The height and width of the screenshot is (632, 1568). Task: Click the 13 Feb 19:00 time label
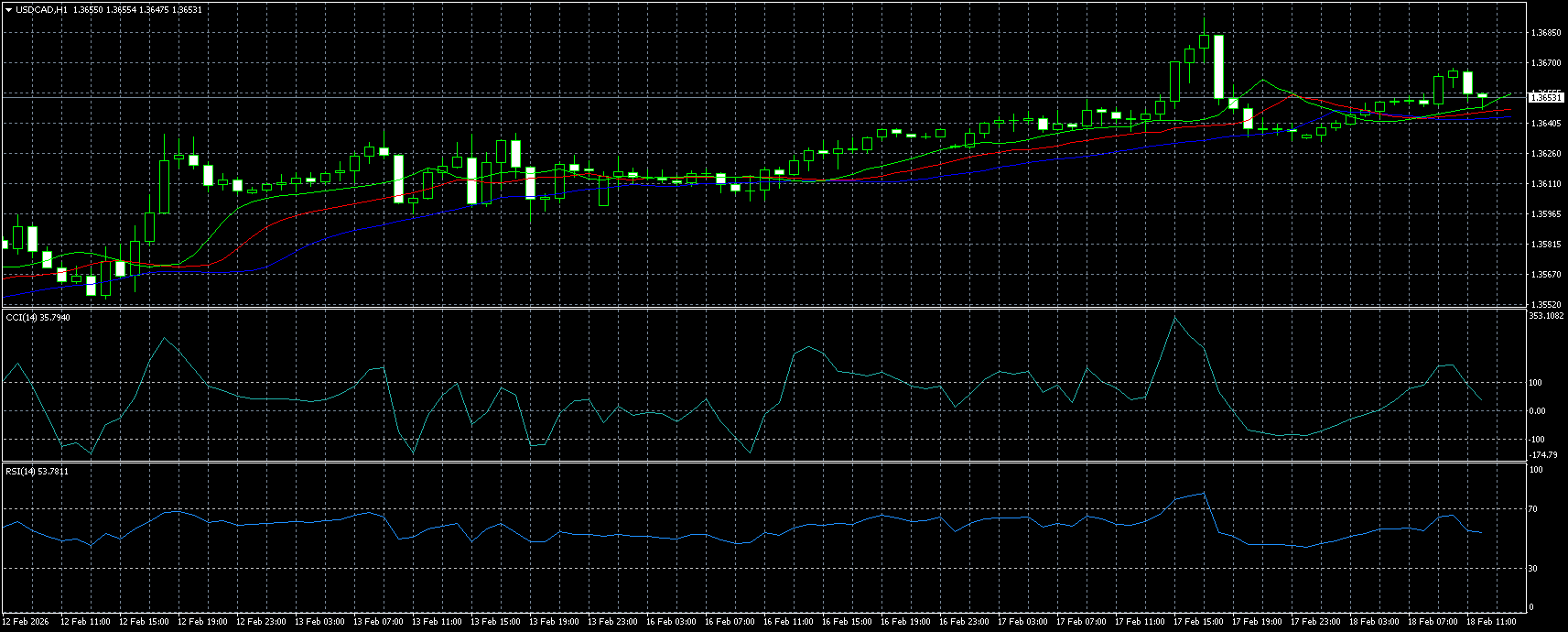point(554,621)
